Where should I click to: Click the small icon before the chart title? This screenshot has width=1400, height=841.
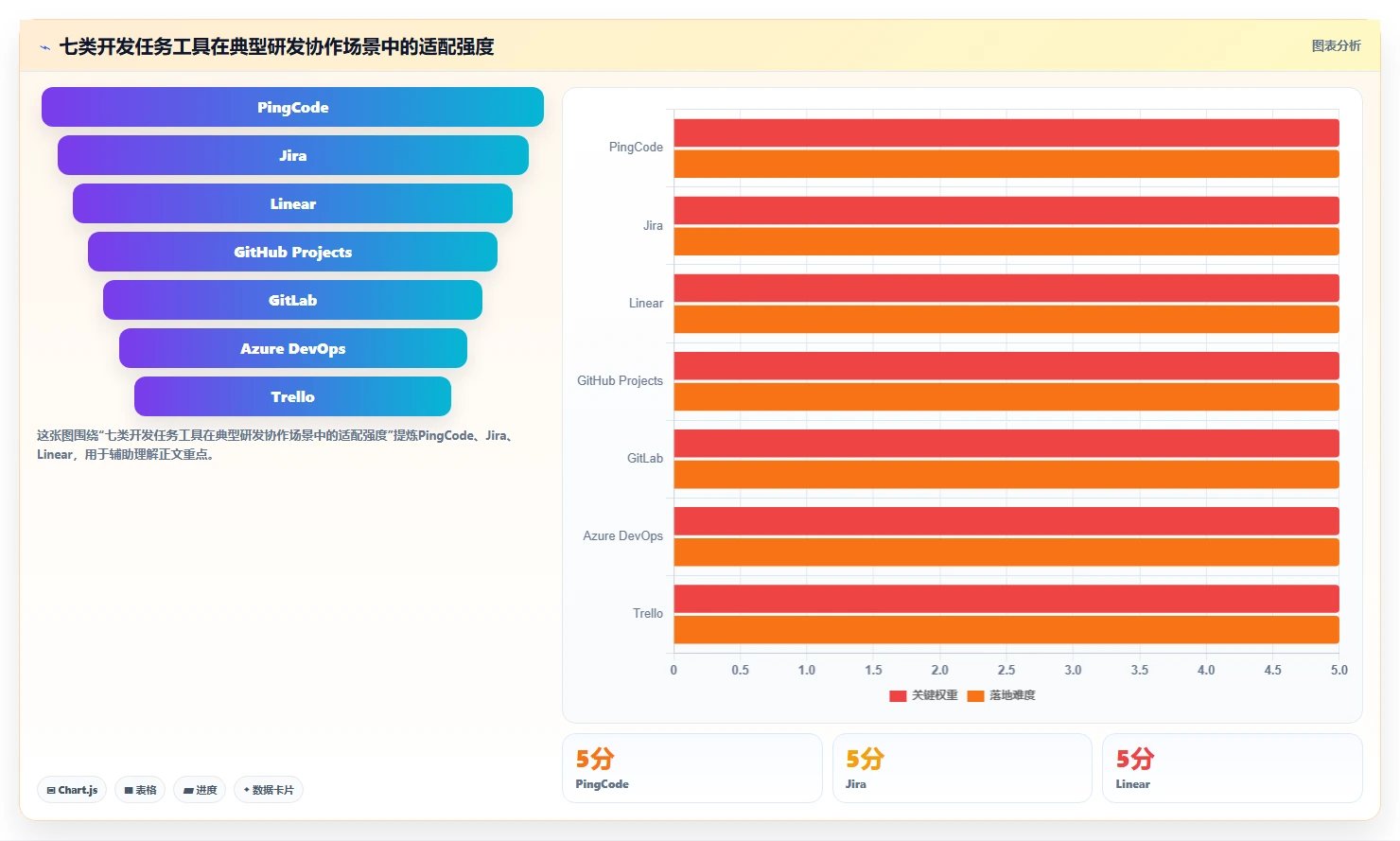44,47
